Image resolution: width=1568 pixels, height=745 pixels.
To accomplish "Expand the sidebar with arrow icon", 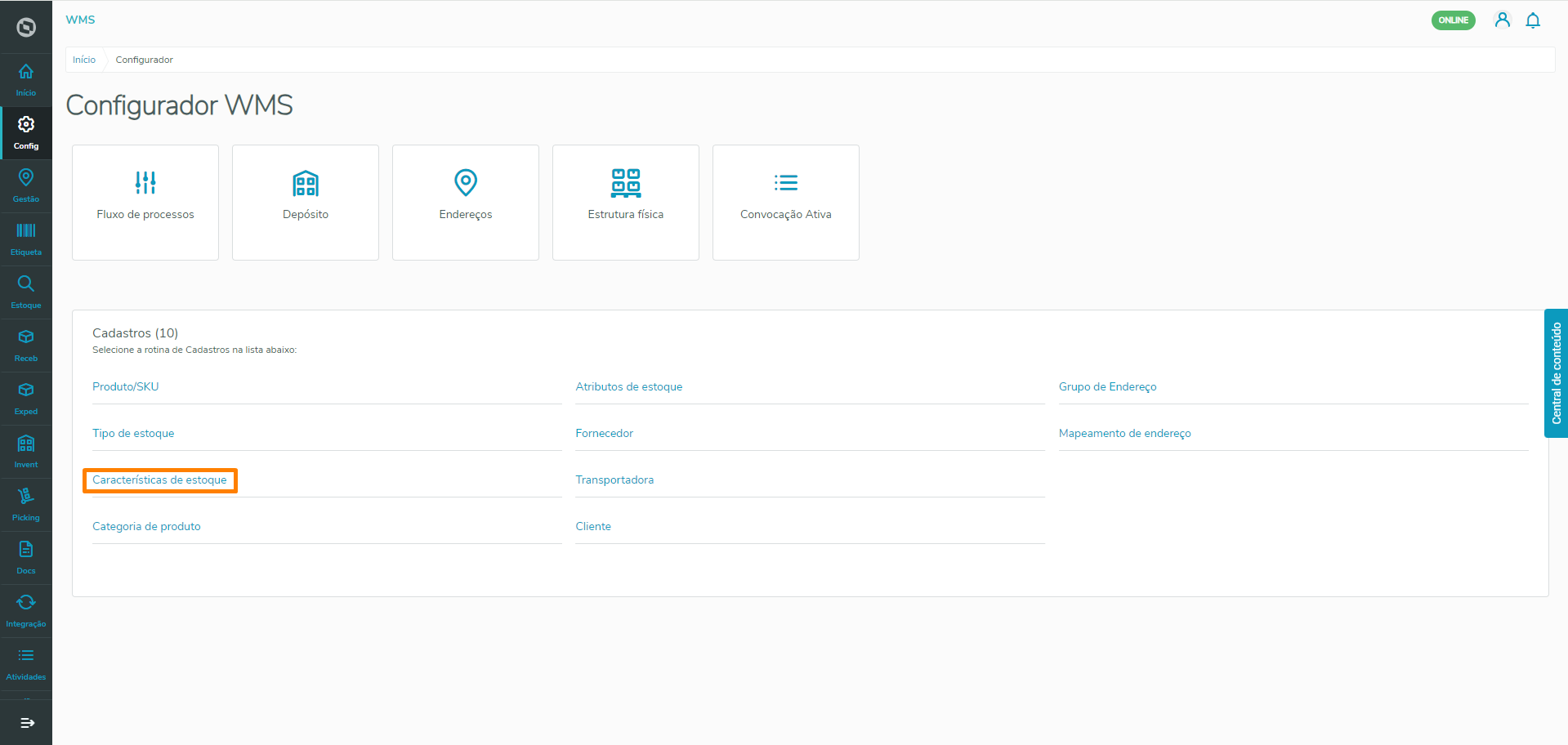I will (x=27, y=723).
